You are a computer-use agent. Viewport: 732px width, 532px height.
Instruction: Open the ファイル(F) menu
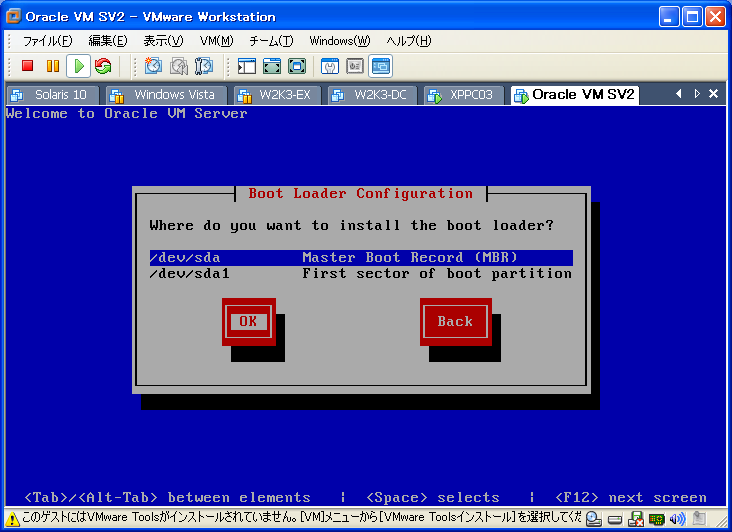pos(48,41)
